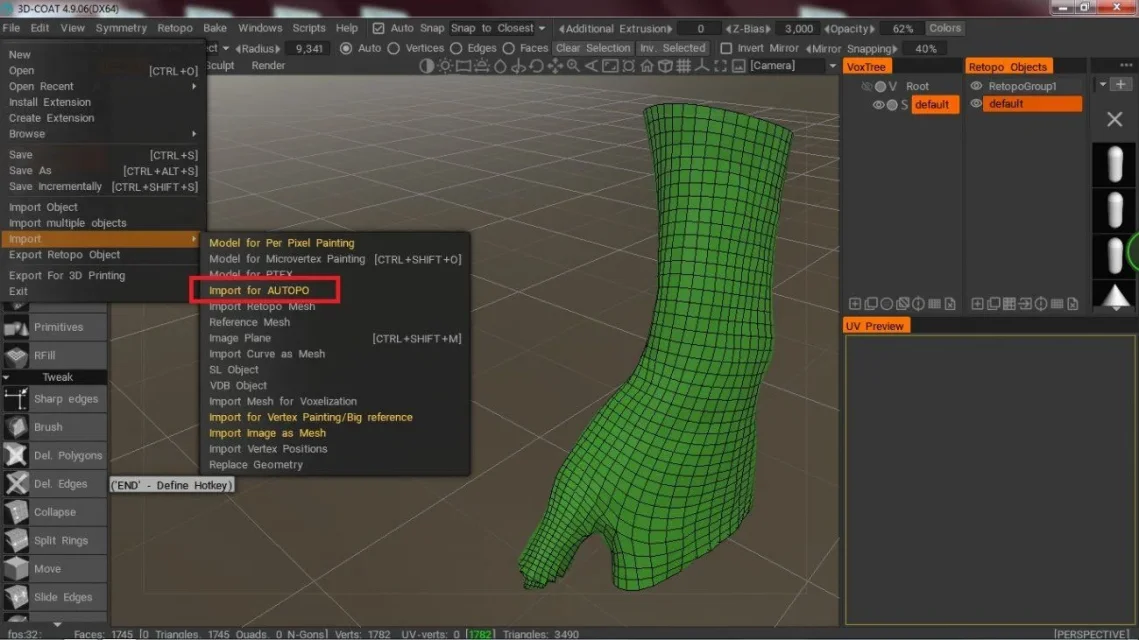1139x640 pixels.
Task: Open the Bake menu
Action: 215,28
